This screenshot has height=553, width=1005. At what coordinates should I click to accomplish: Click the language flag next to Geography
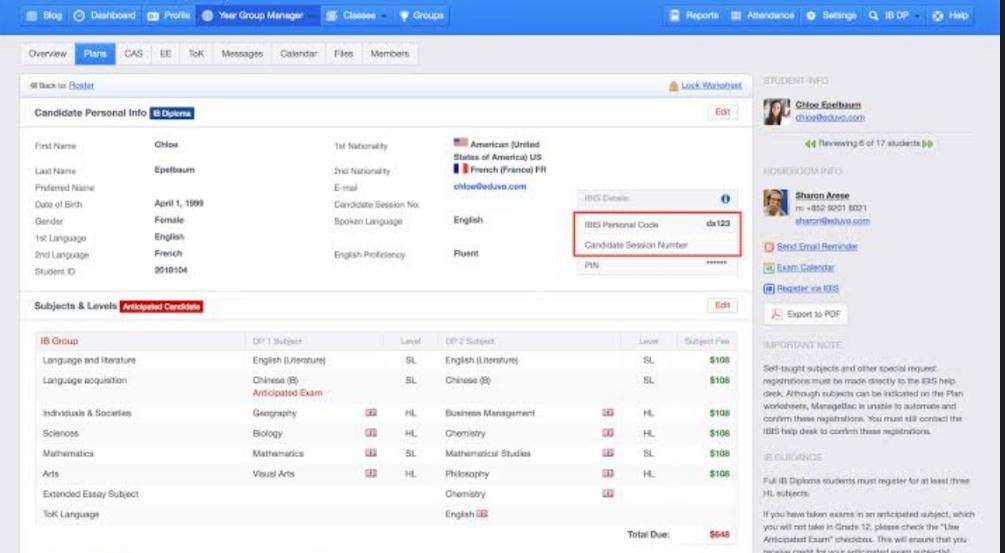pyautogui.click(x=371, y=412)
